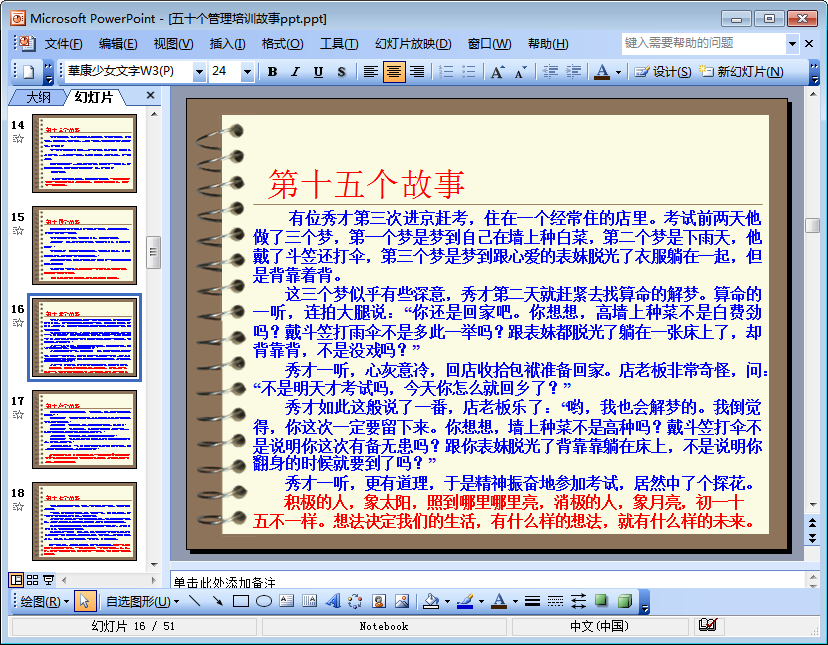Insert picture from file
The height and width of the screenshot is (645, 828).
pyautogui.click(x=402, y=601)
